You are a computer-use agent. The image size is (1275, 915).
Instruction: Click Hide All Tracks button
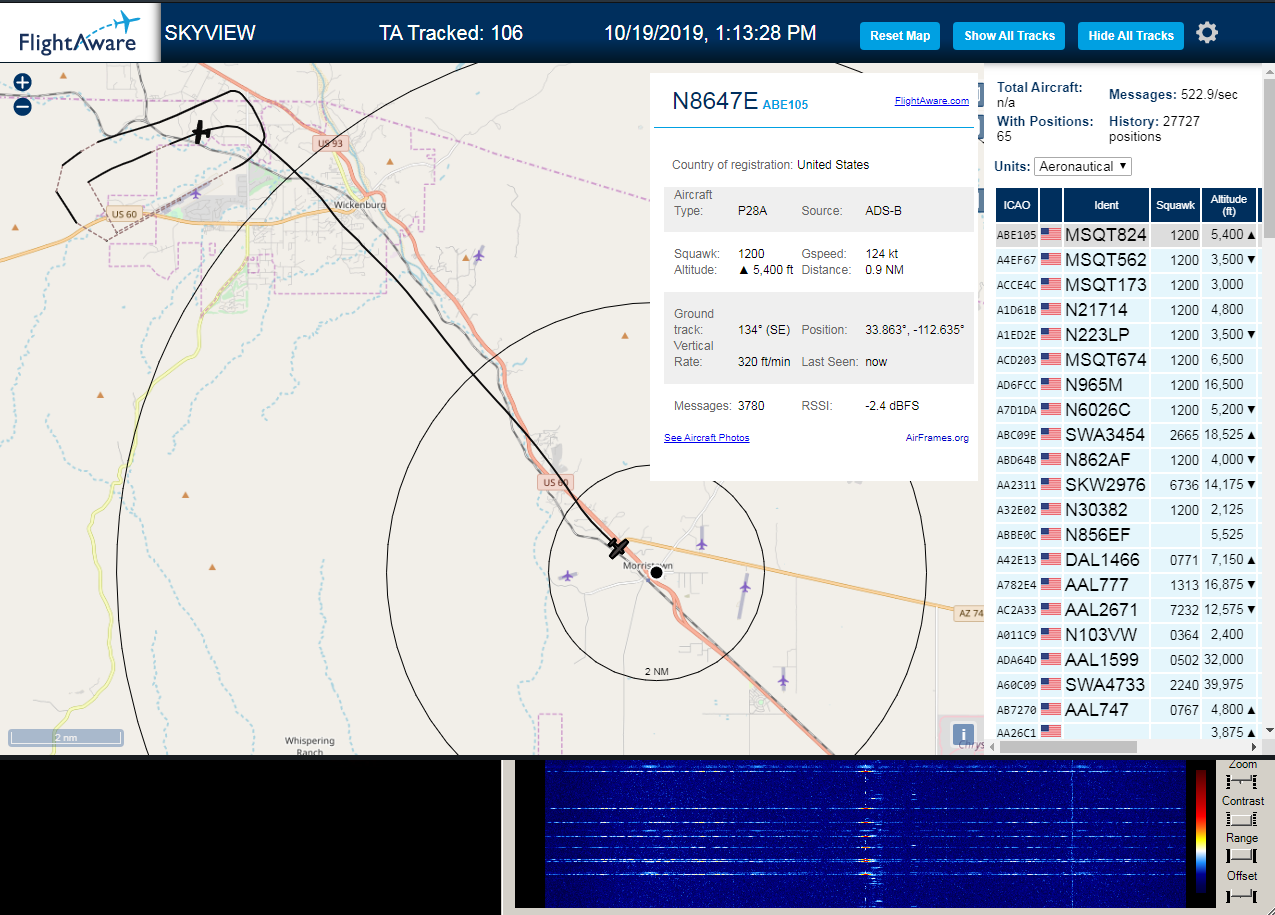(1131, 36)
